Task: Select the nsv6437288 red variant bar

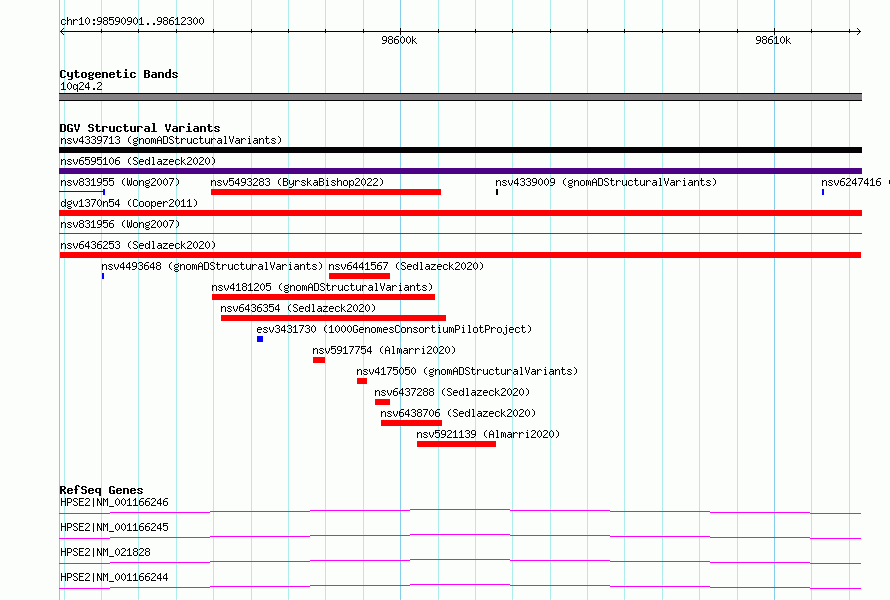Action: pyautogui.click(x=383, y=402)
